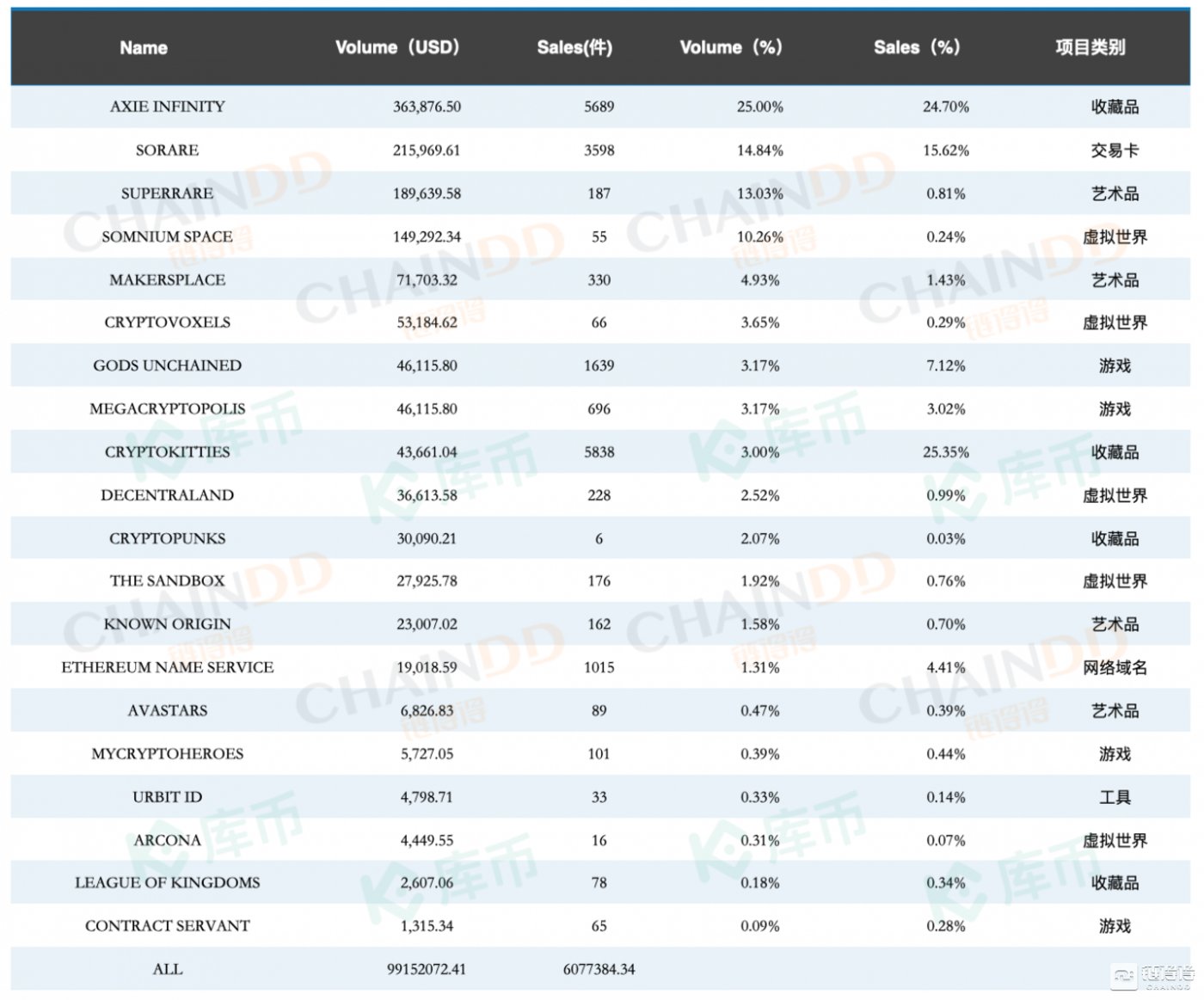The height and width of the screenshot is (1000, 1204).
Task: Click 游戏 category in CONTRACT SERVANT row
Action: [1115, 926]
